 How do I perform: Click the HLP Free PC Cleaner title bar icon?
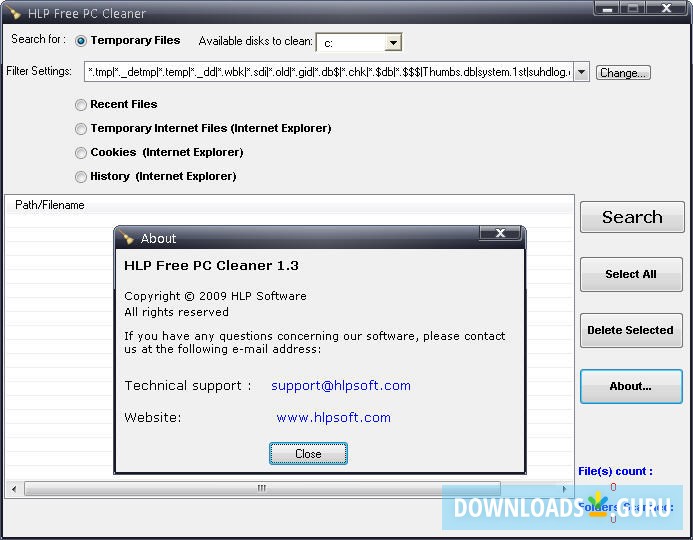[x=13, y=13]
